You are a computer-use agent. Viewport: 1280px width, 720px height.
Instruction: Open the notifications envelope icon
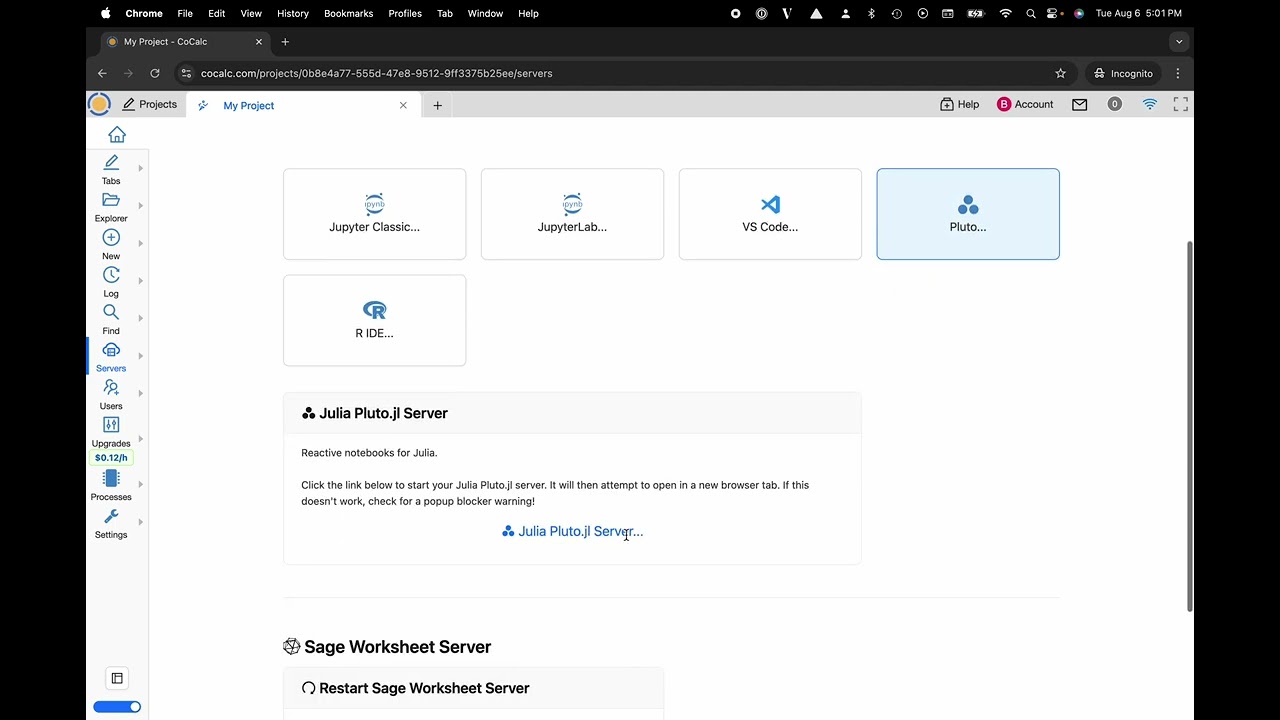pos(1080,104)
